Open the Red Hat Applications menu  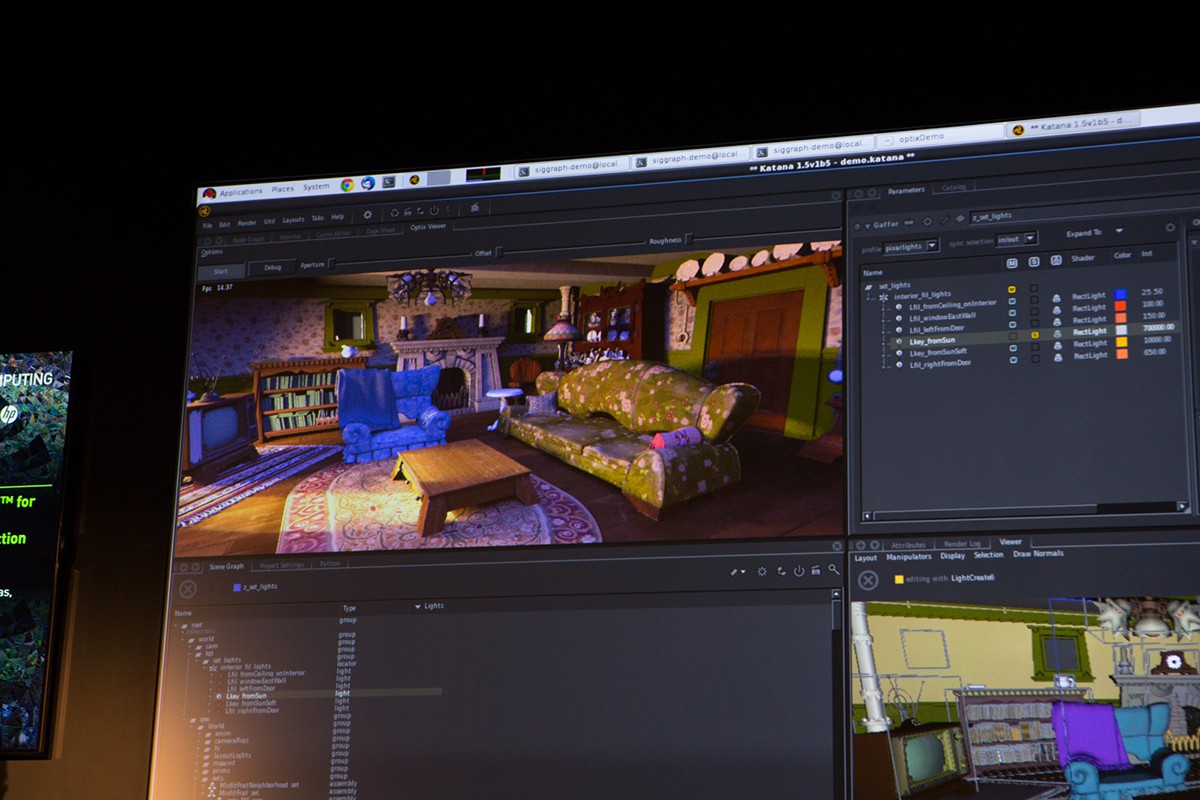pyautogui.click(x=241, y=191)
